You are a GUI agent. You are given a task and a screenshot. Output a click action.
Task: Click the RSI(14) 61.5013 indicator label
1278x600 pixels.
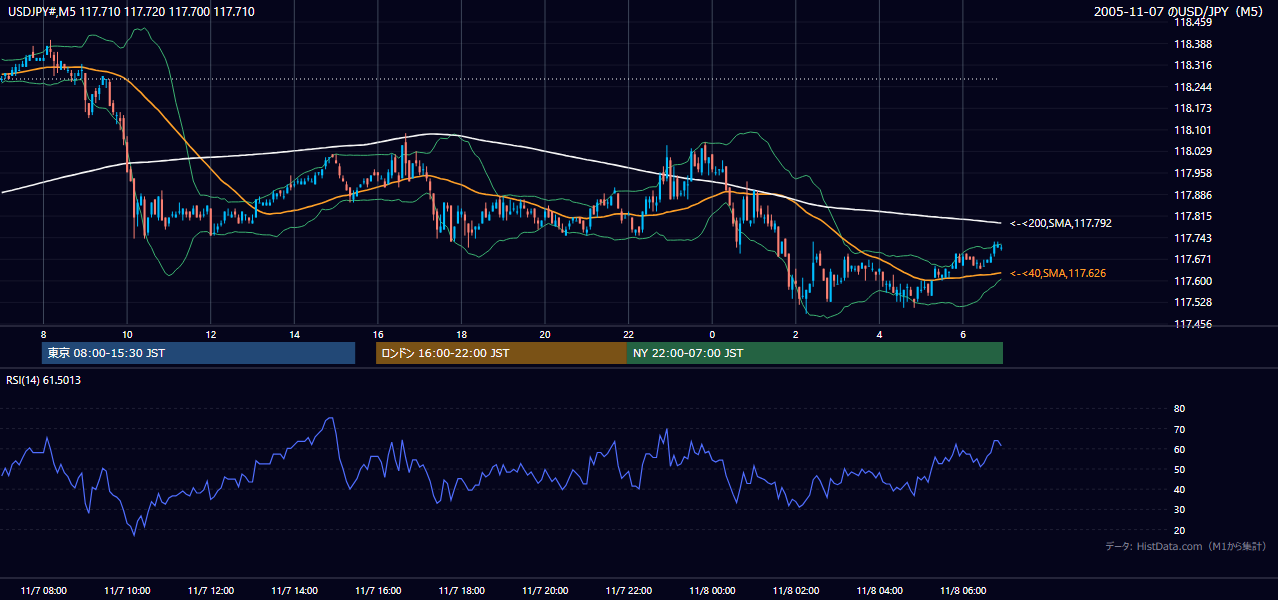(43, 380)
